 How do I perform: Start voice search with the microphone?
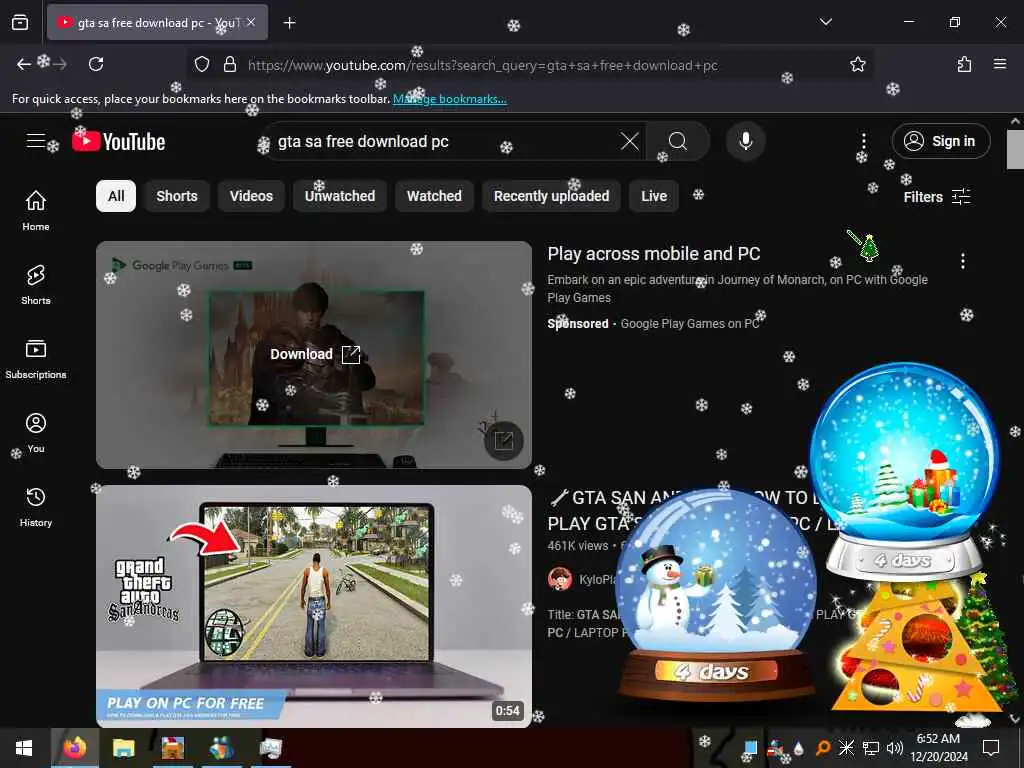745,141
